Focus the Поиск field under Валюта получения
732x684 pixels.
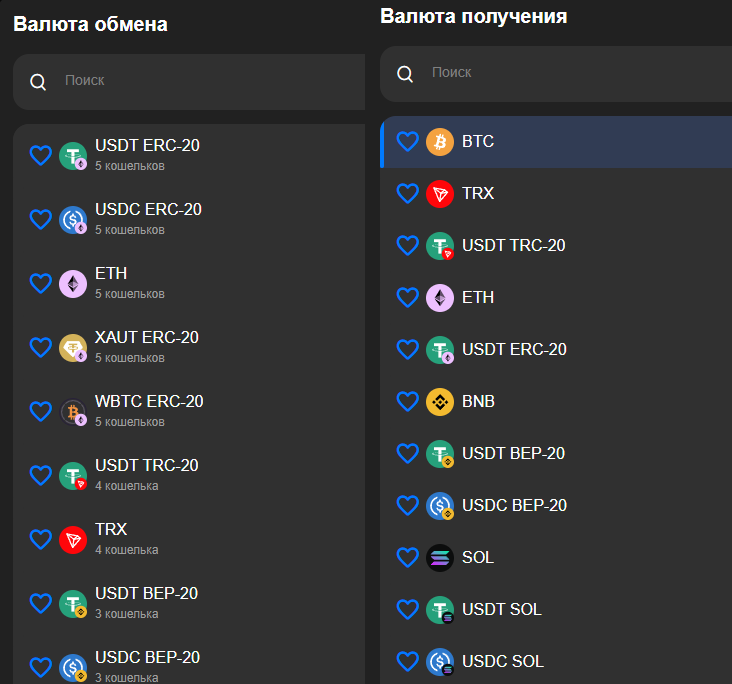click(556, 74)
